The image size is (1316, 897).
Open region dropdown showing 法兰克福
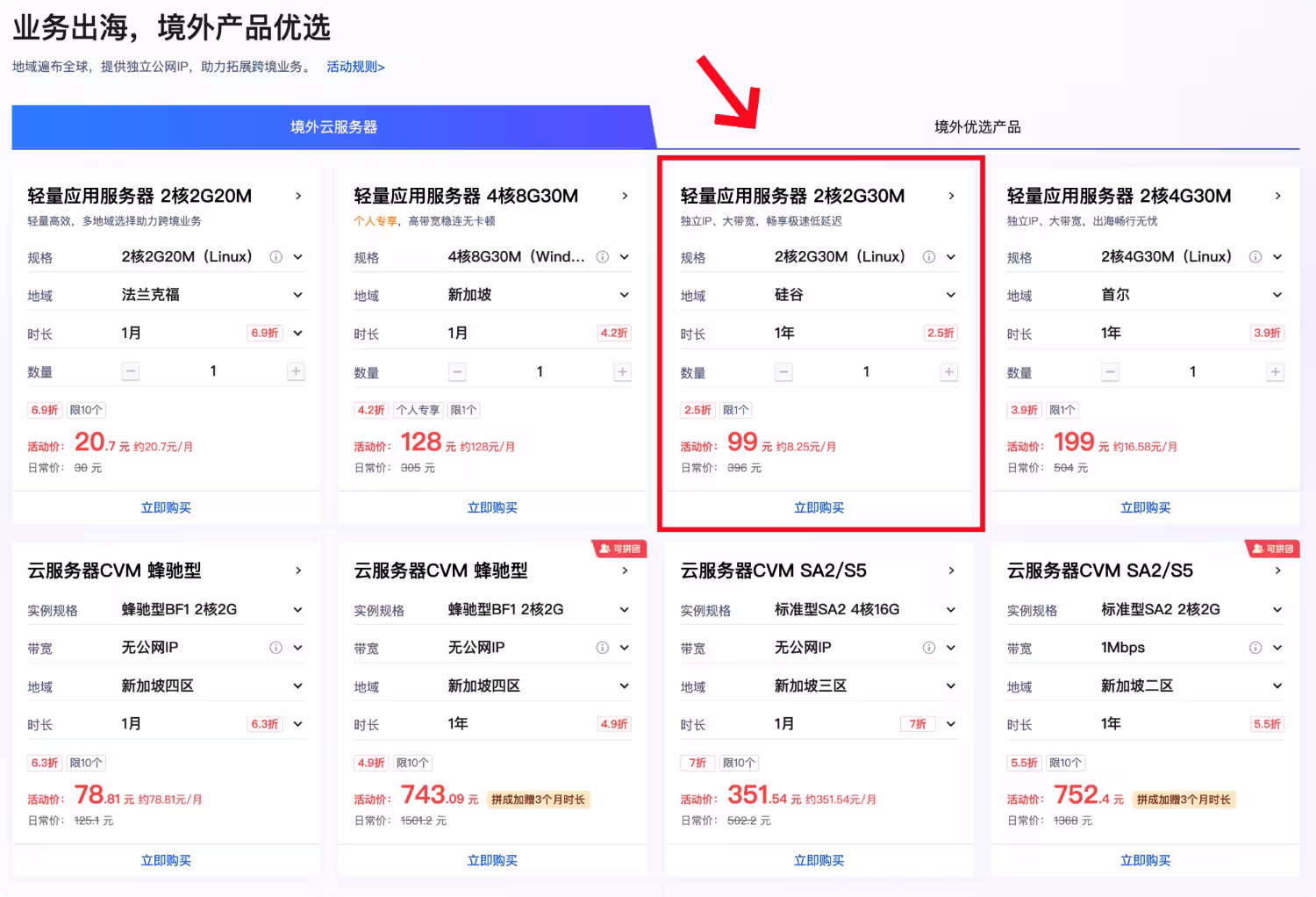(212, 295)
